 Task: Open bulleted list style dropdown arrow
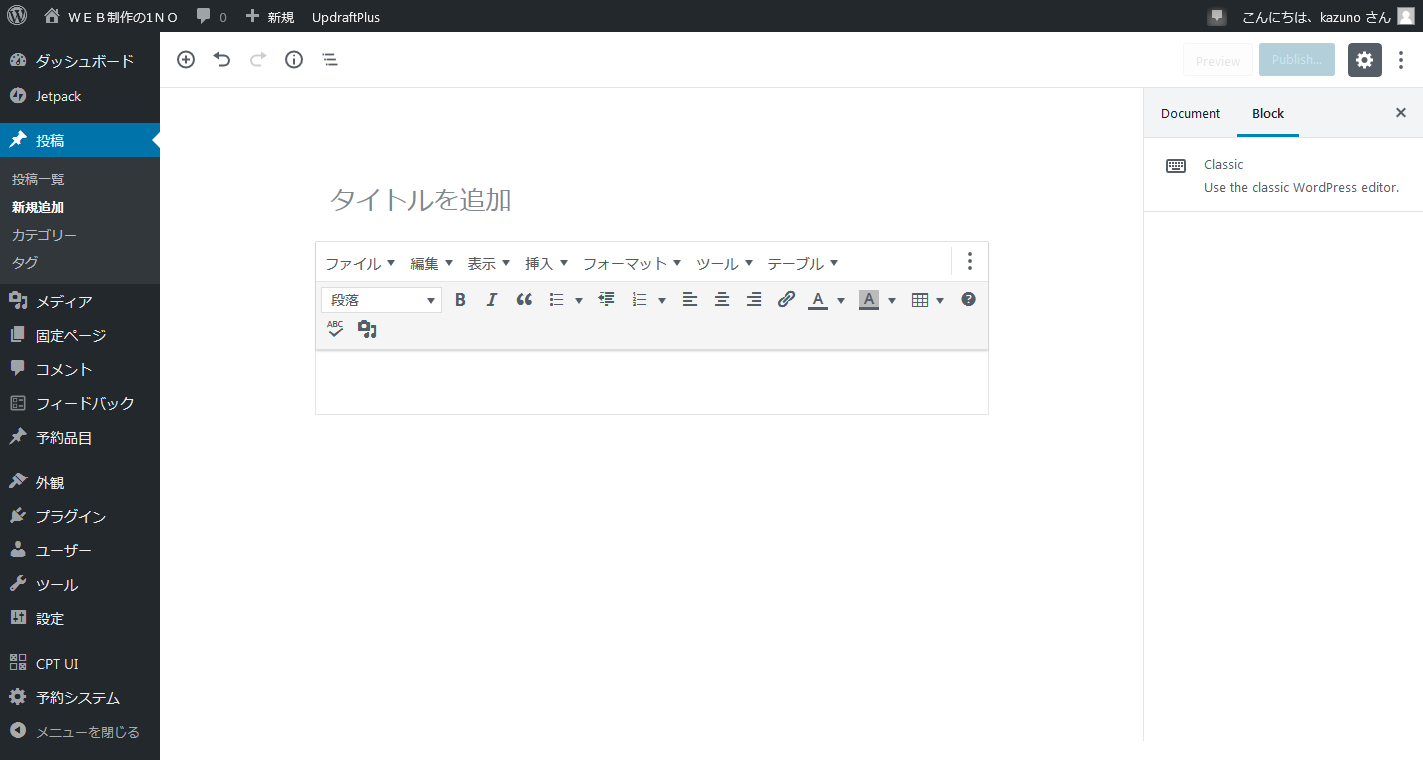pyautogui.click(x=578, y=300)
